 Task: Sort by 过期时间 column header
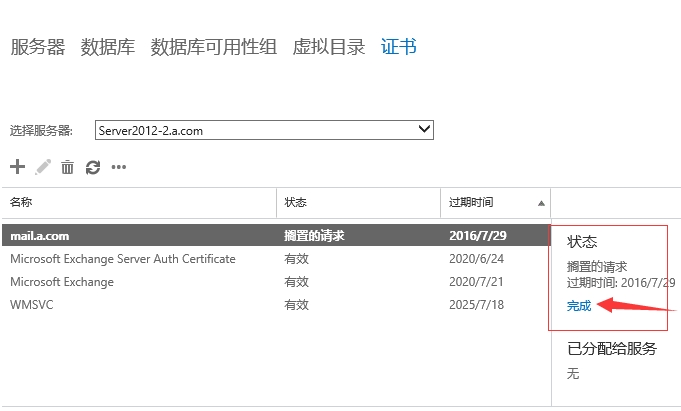(x=496, y=202)
